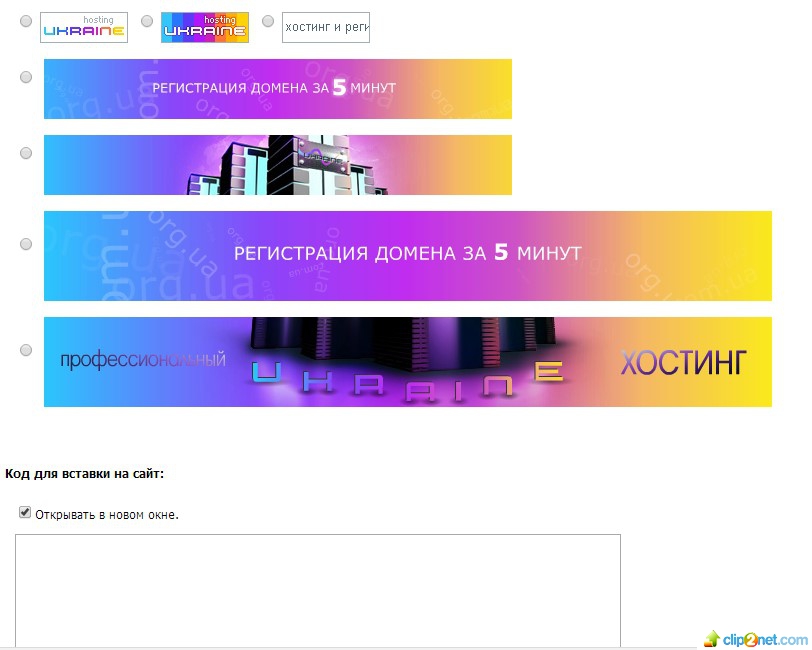Screen dimensions: 812x650
Task: Click the large 'Регистрация домена за 5 минут' banner
Action: pos(407,255)
